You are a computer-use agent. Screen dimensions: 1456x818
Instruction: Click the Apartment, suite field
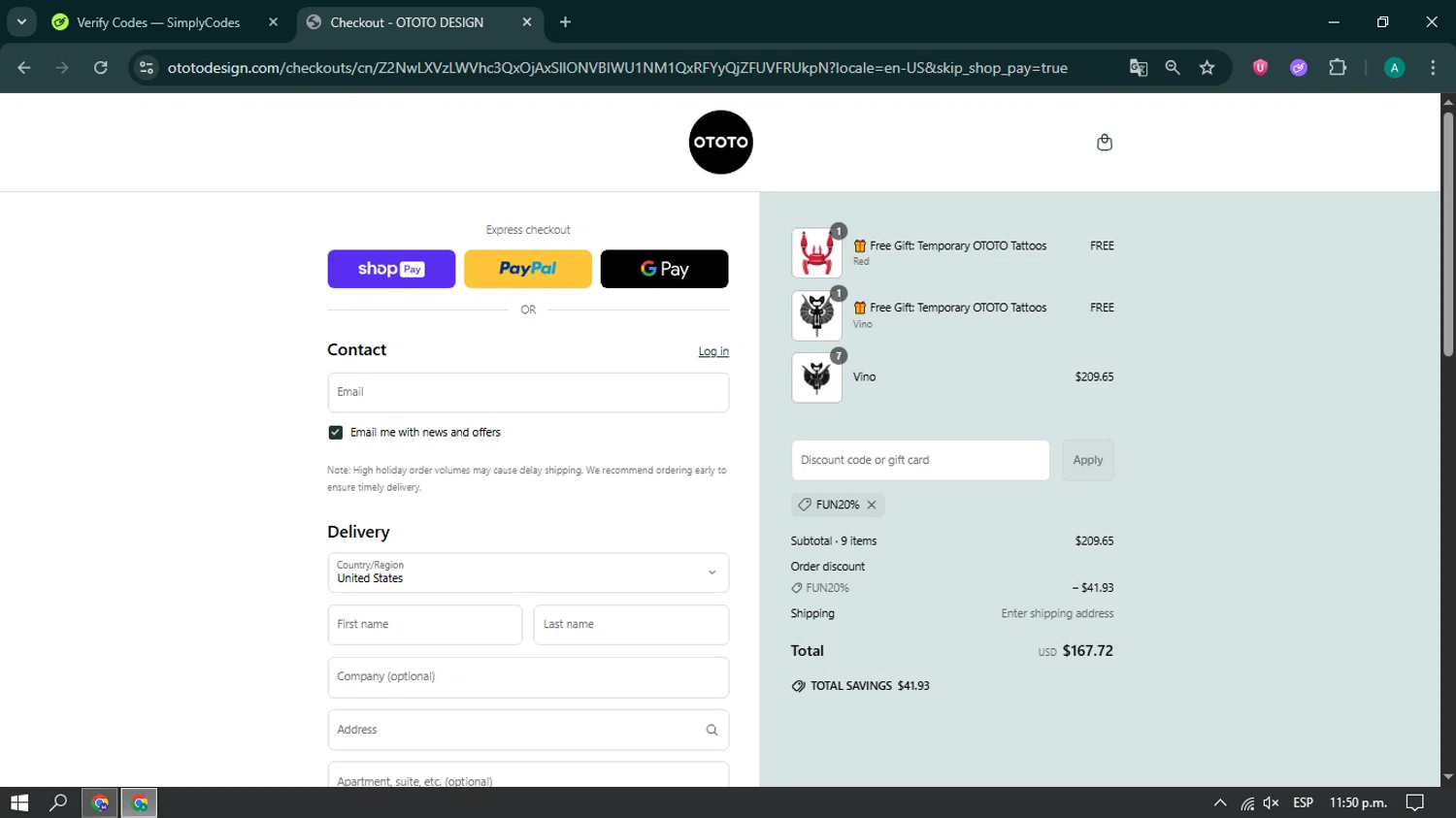click(528, 775)
